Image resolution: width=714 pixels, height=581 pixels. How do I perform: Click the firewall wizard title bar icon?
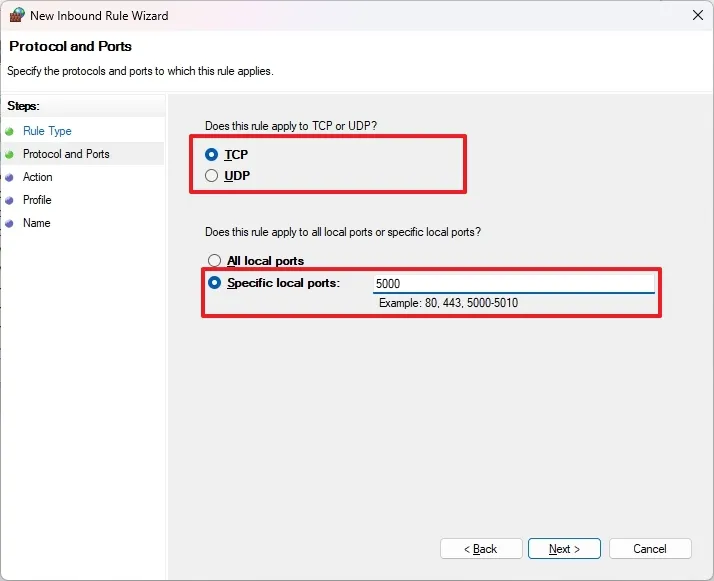(17, 16)
